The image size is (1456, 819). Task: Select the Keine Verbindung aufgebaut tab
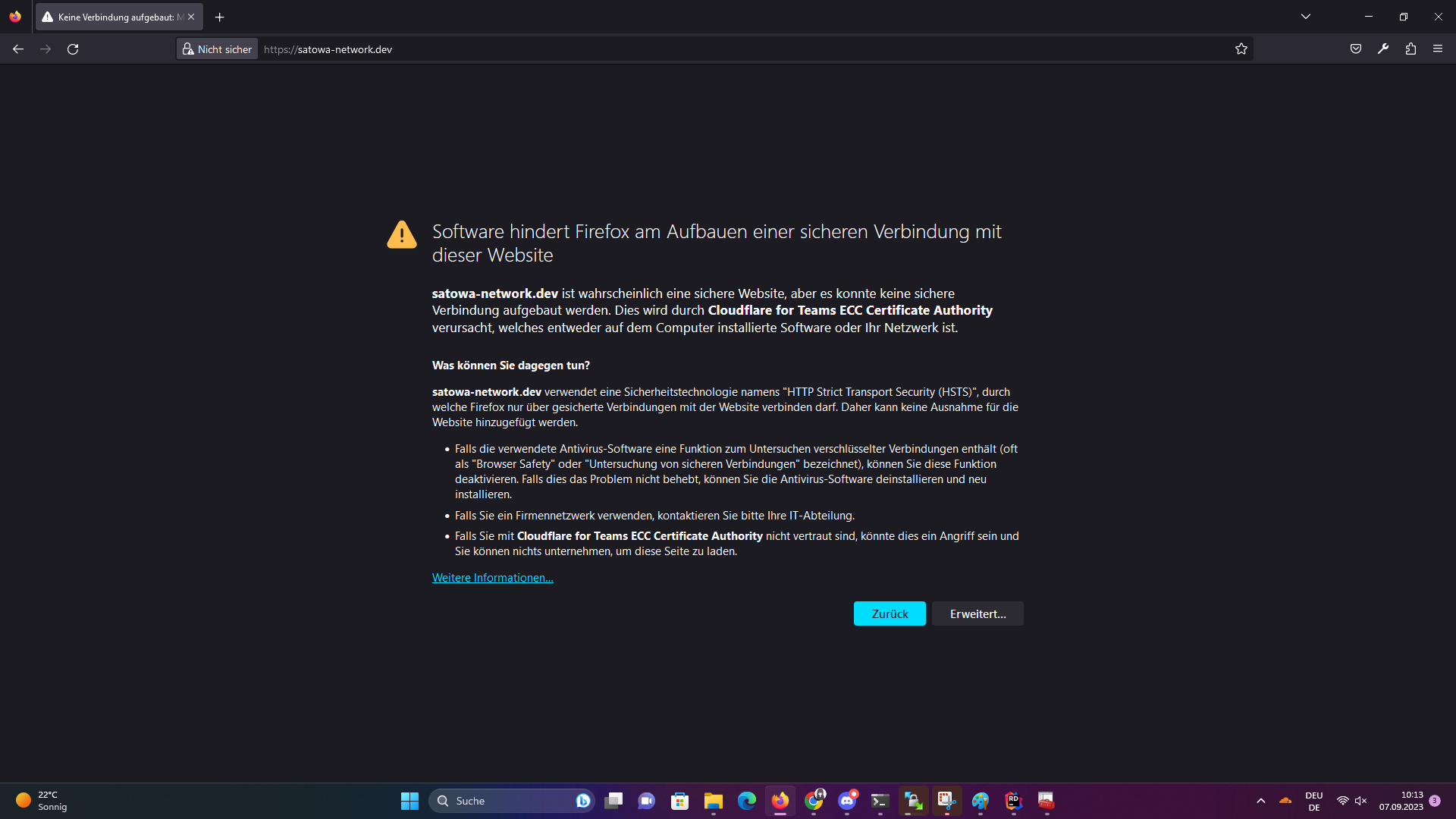pos(114,17)
